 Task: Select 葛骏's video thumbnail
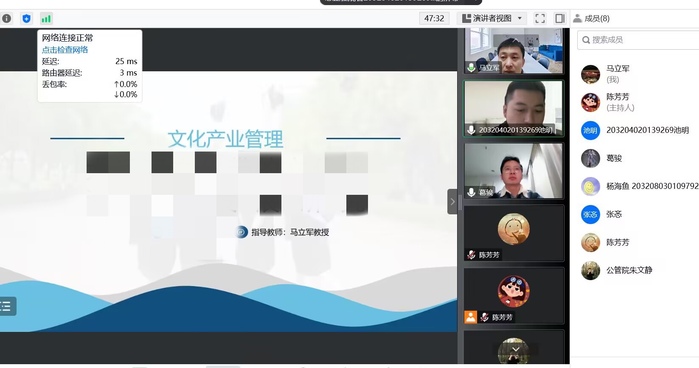pos(514,171)
